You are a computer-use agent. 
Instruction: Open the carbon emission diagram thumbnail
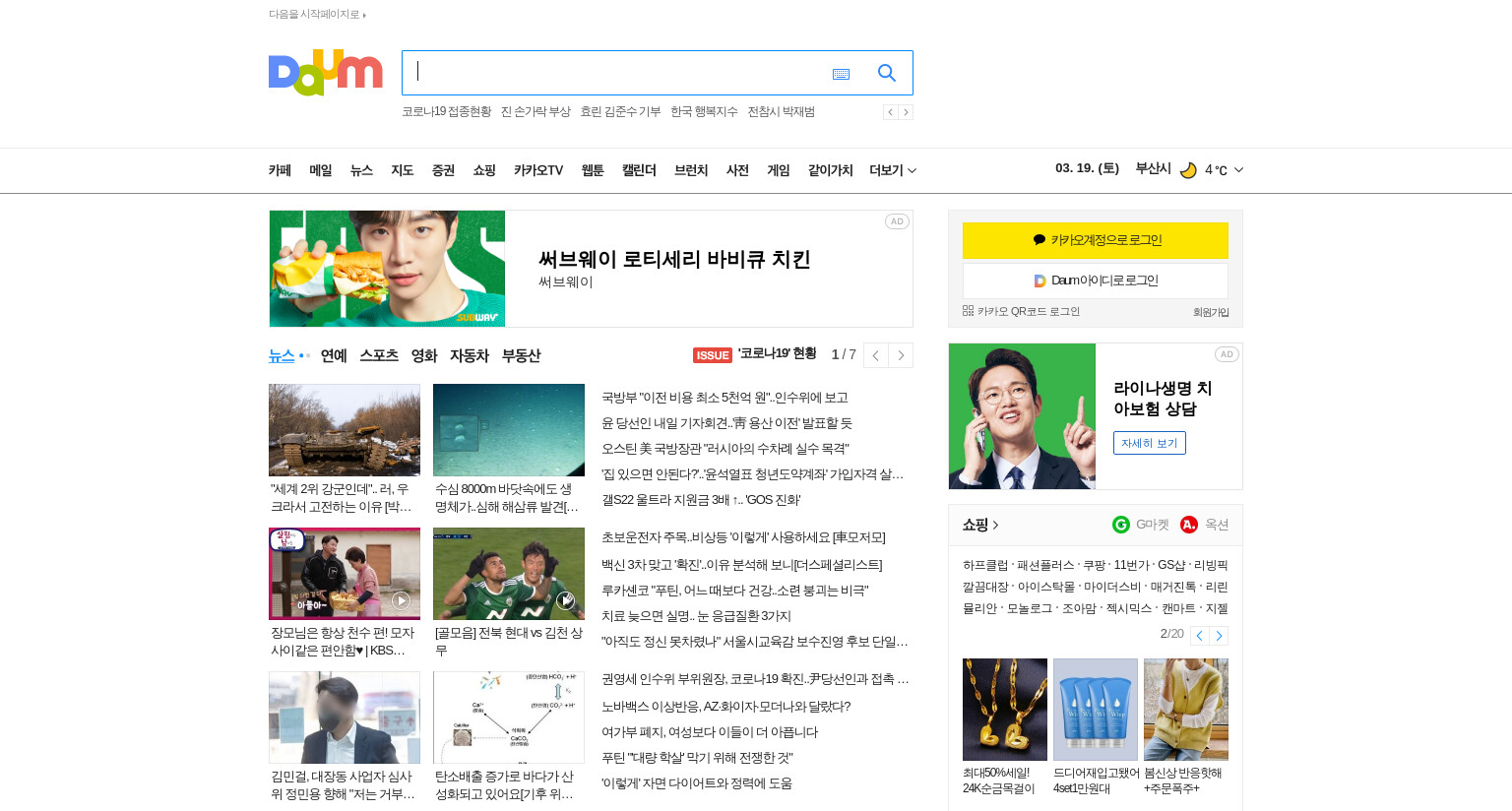pos(509,717)
